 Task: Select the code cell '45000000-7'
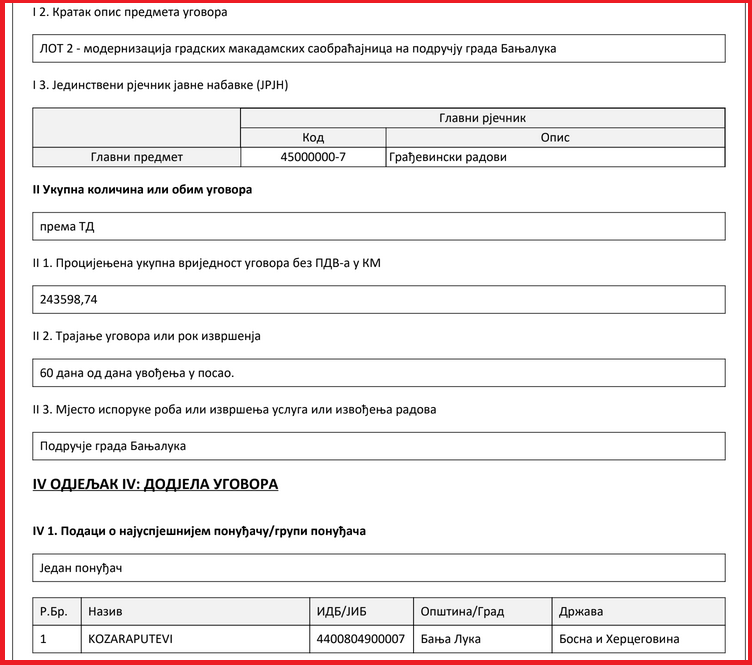(313, 157)
